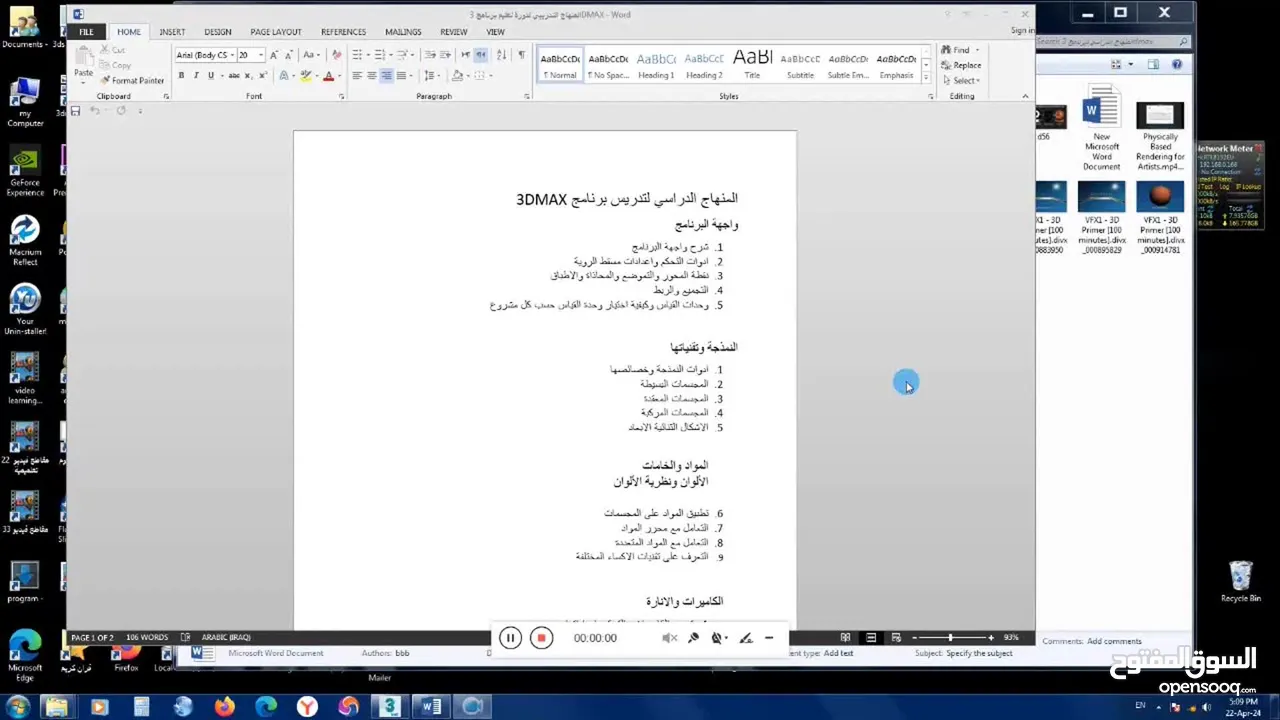Image resolution: width=1280 pixels, height=720 pixels.
Task: Expand the Styles gallery More arrow
Action: [x=926, y=79]
